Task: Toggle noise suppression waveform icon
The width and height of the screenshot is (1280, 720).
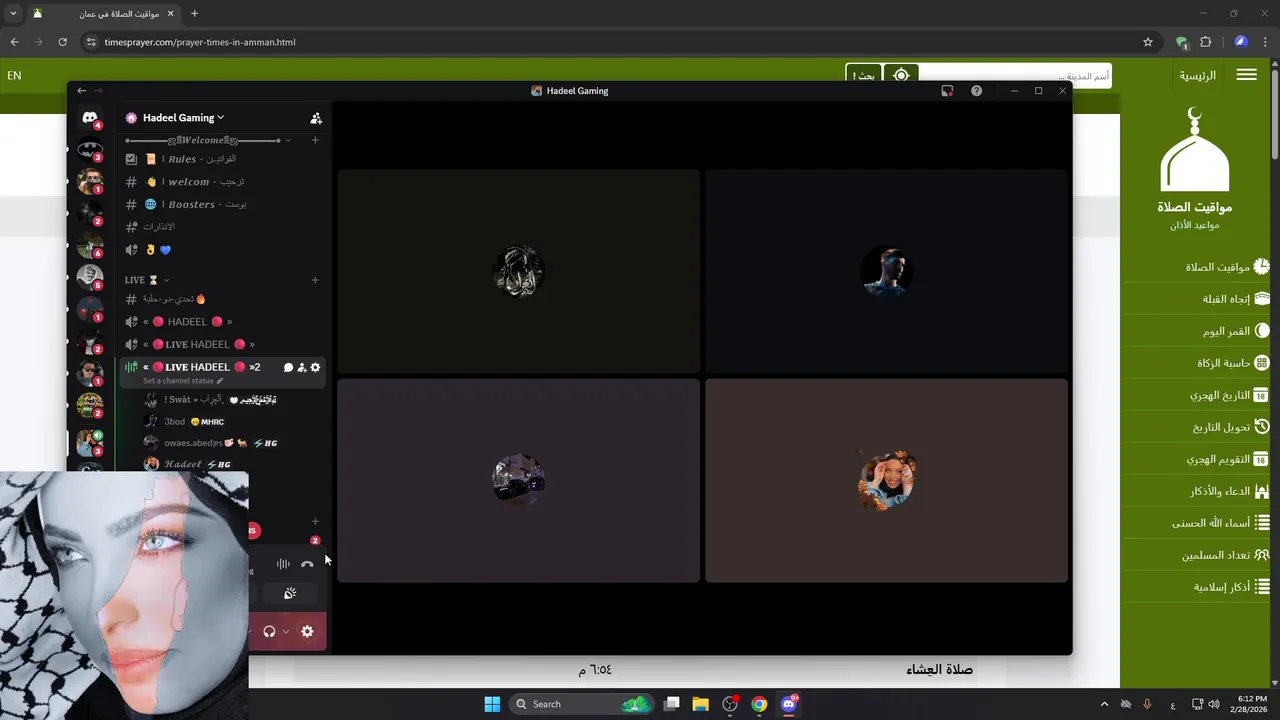Action: point(283,564)
